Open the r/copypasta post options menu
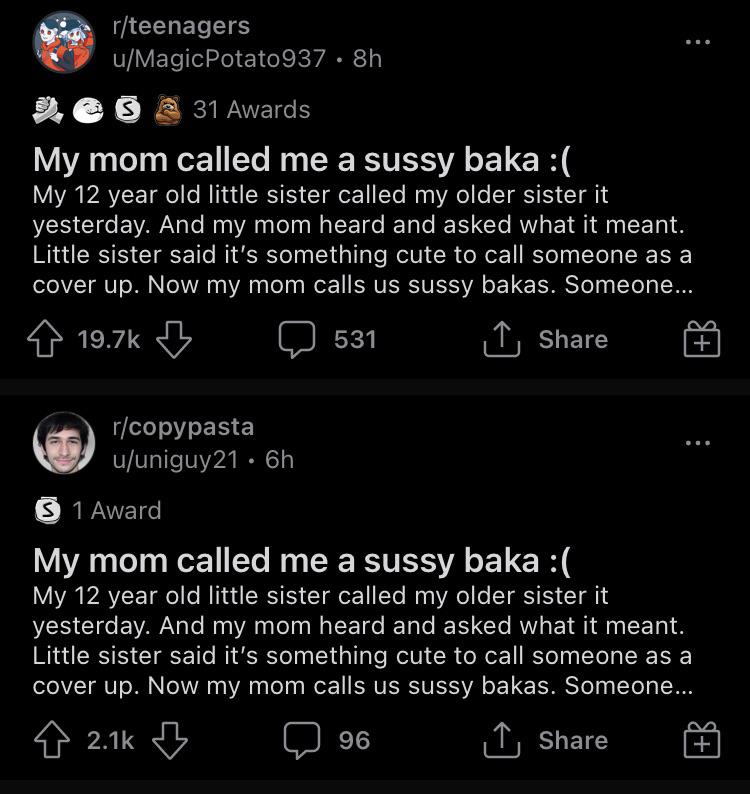Image resolution: width=750 pixels, height=794 pixels. [697, 442]
